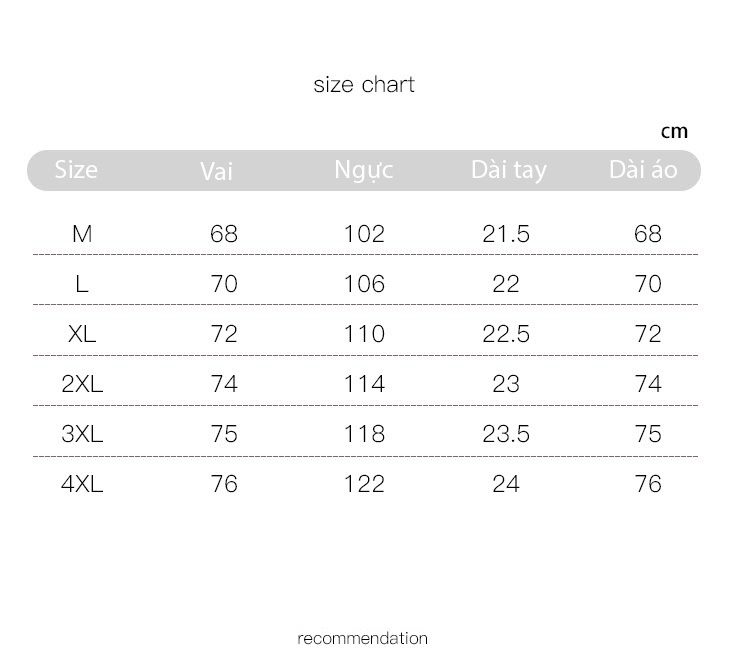
Task: Click the 2XL size row label
Action: (82, 384)
